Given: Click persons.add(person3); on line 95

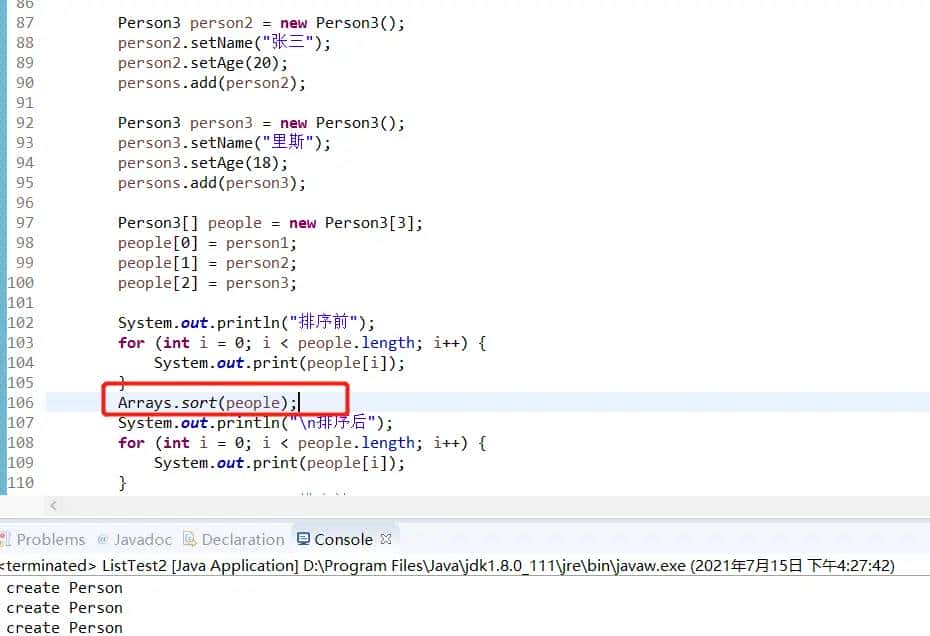Looking at the screenshot, I should coord(212,183).
